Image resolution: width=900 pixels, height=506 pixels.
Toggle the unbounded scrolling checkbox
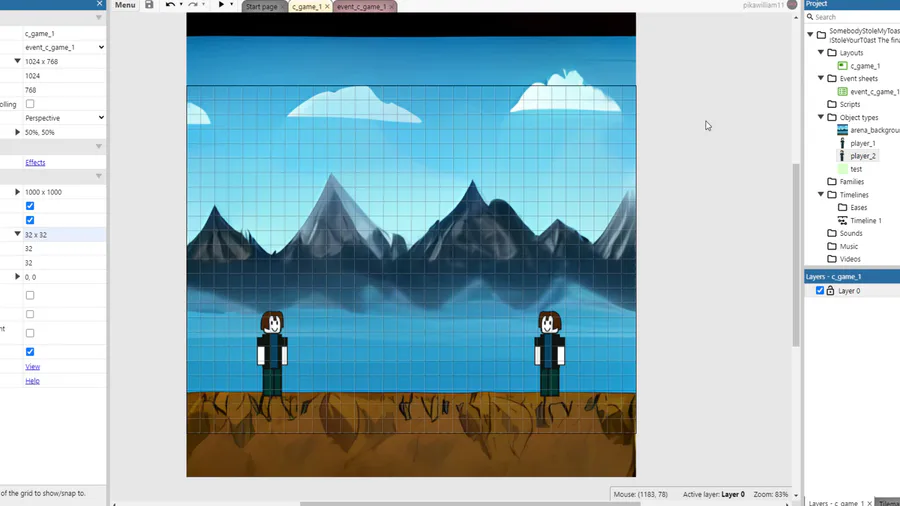click(x=30, y=104)
